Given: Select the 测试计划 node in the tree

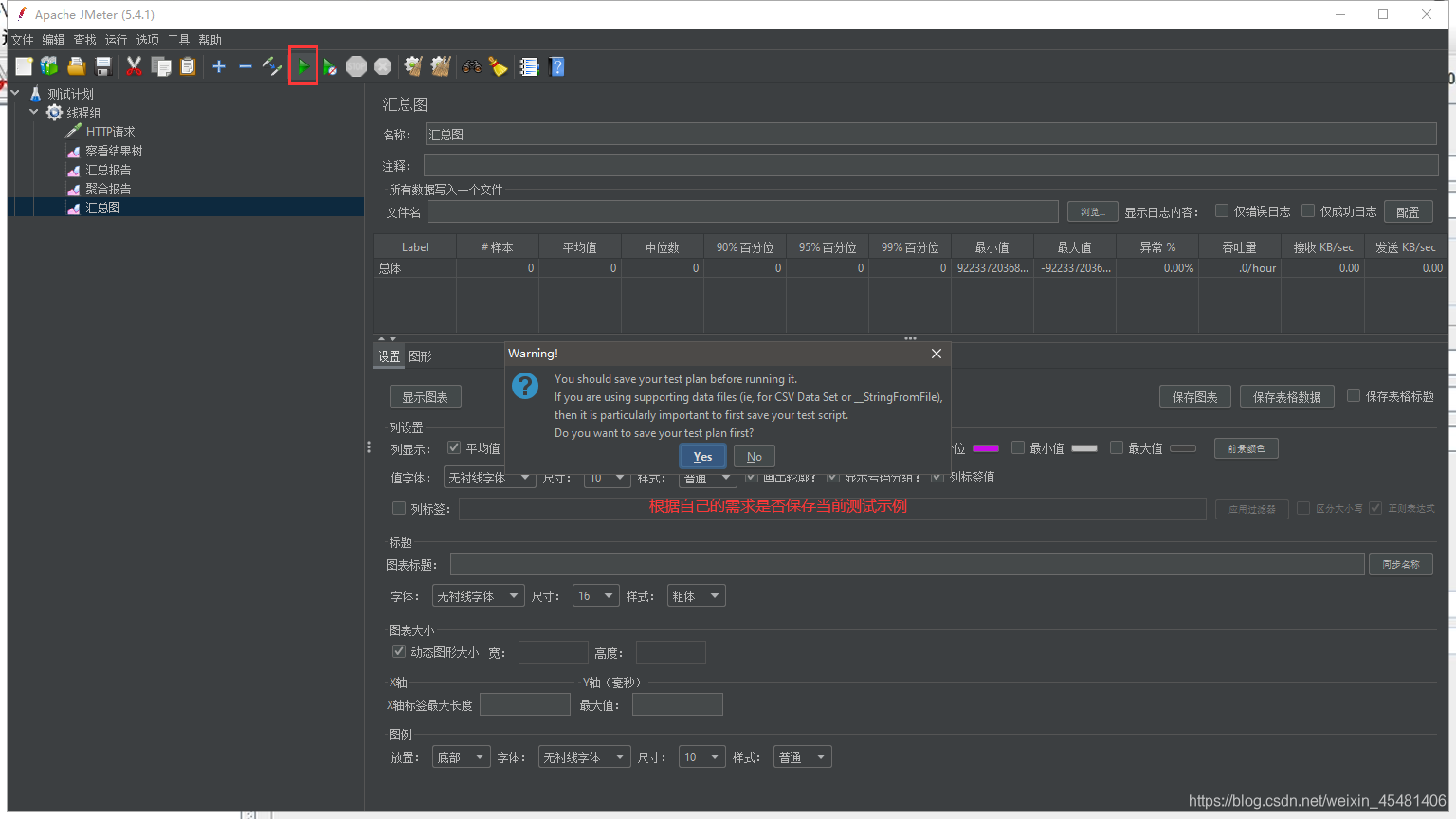Looking at the screenshot, I should coord(70,94).
